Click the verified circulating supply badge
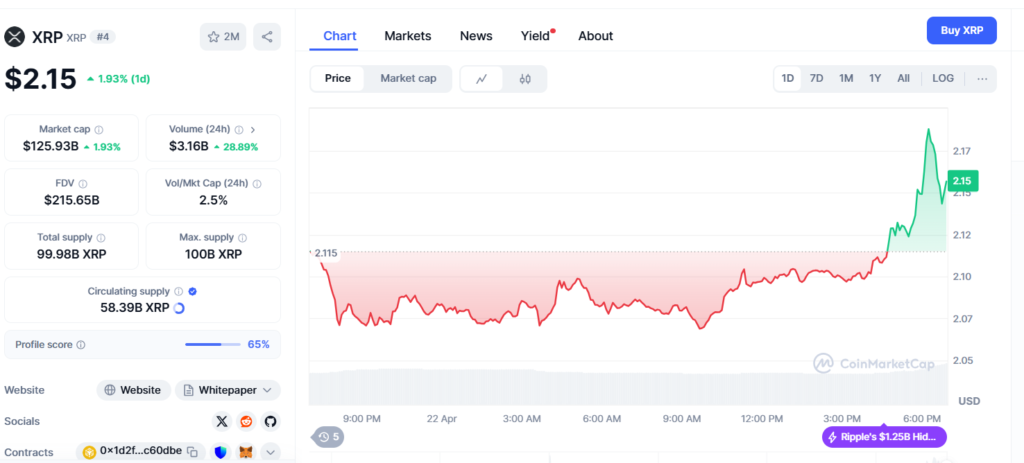The width and height of the screenshot is (1024, 463). pos(193,292)
